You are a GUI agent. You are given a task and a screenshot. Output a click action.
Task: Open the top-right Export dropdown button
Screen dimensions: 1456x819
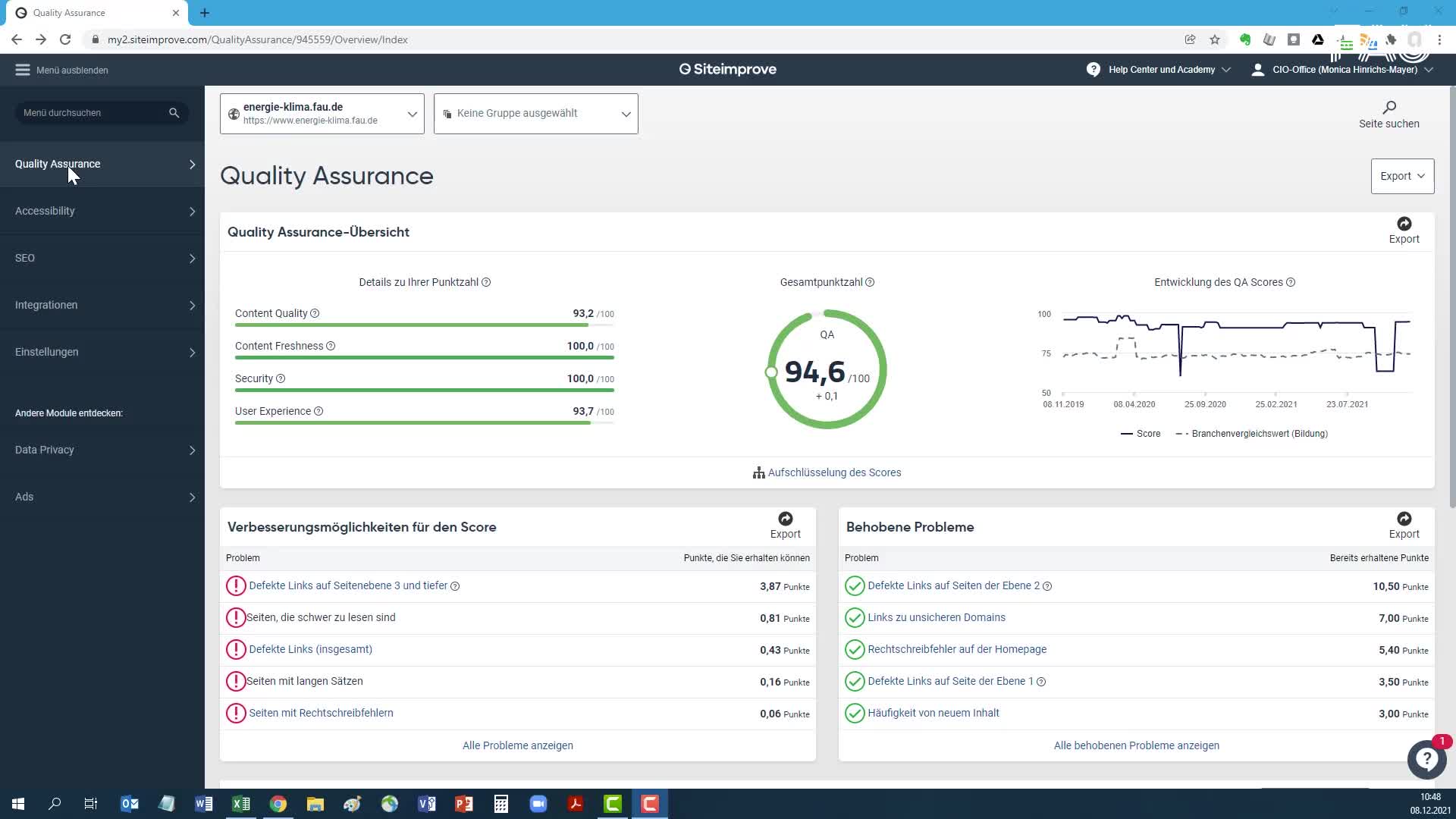coord(1402,176)
